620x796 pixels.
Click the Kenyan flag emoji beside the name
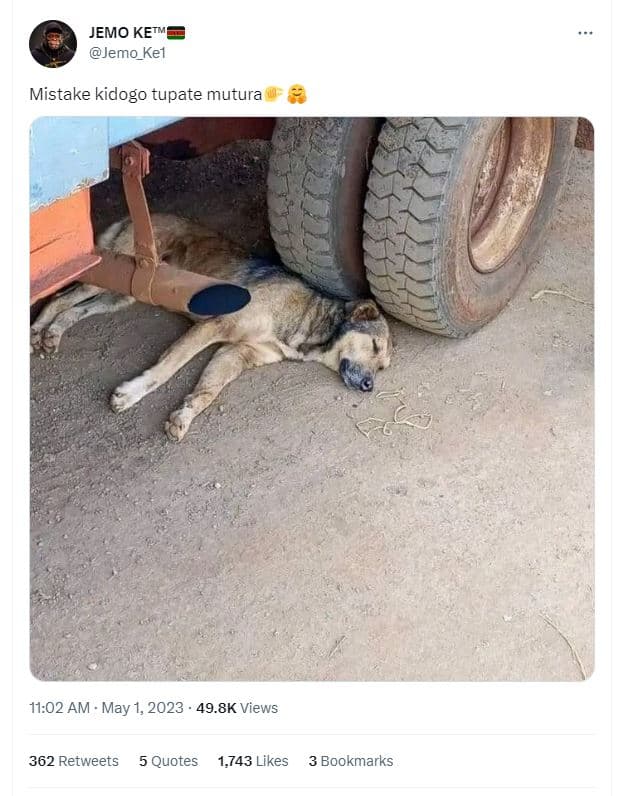click(176, 33)
